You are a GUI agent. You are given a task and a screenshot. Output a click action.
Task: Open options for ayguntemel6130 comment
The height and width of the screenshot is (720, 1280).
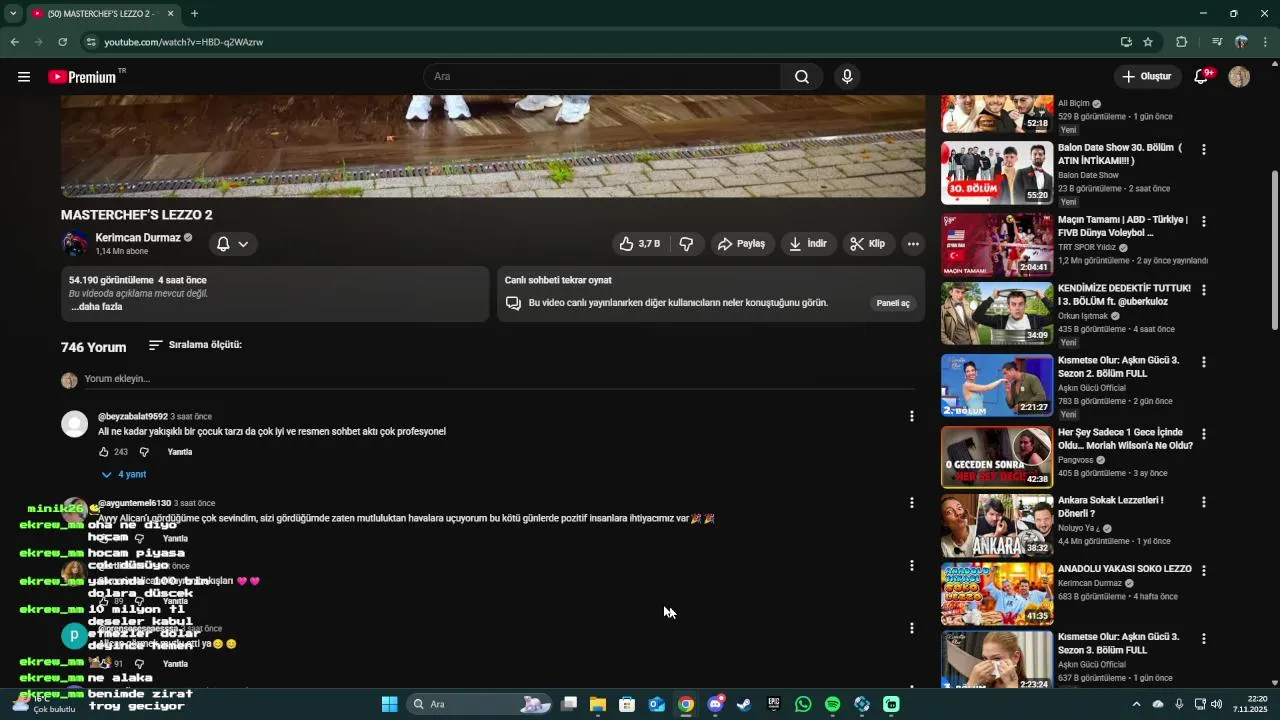[x=911, y=503]
